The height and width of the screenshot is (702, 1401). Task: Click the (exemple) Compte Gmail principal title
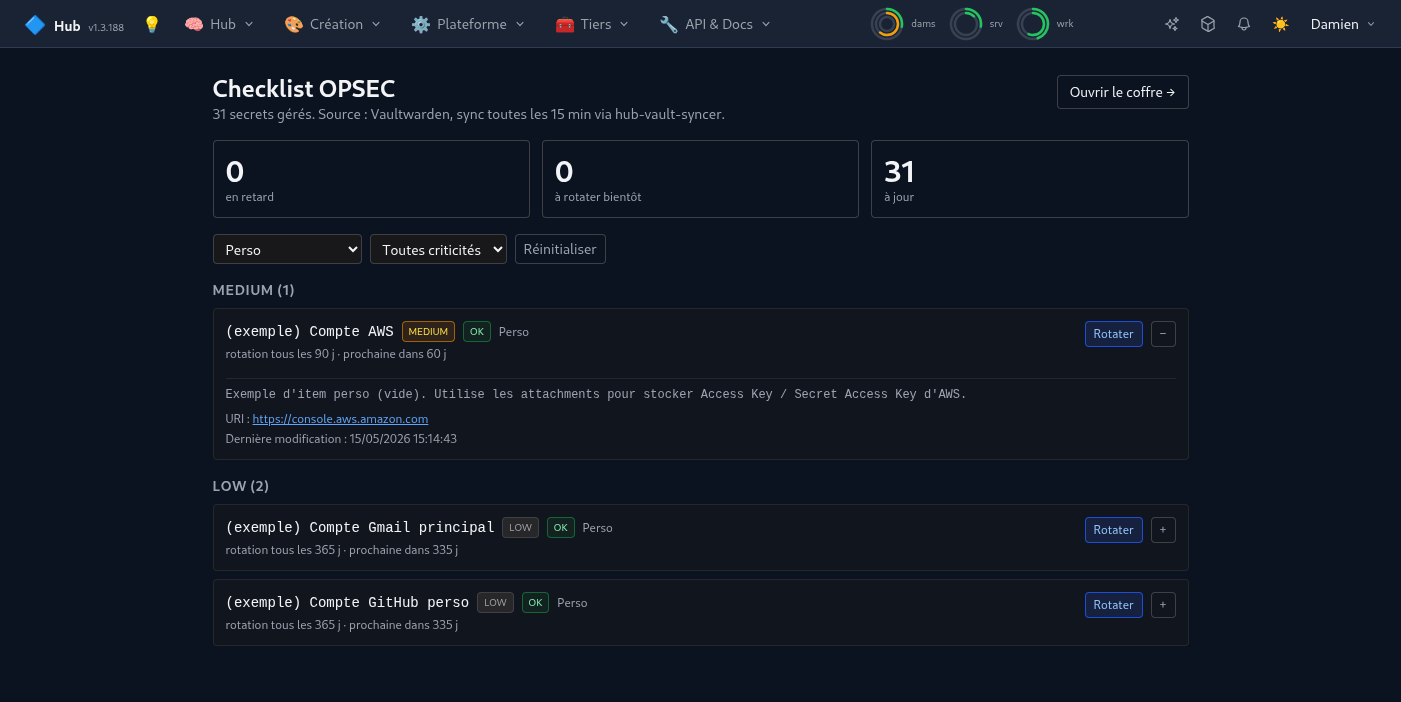(360, 527)
